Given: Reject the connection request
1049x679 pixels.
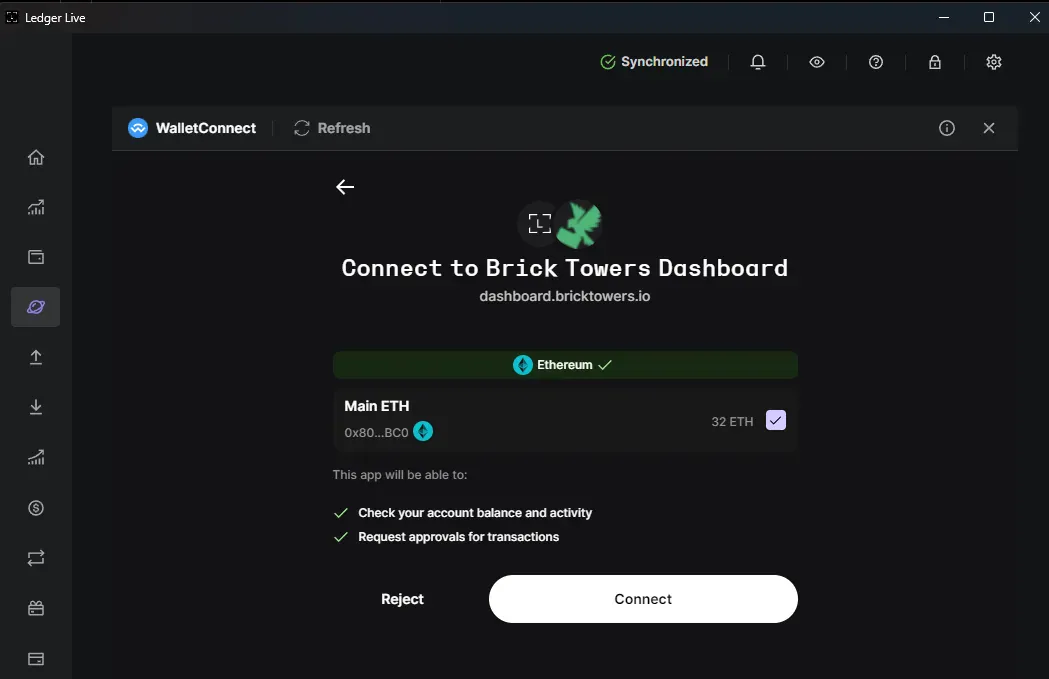Looking at the screenshot, I should [x=402, y=599].
